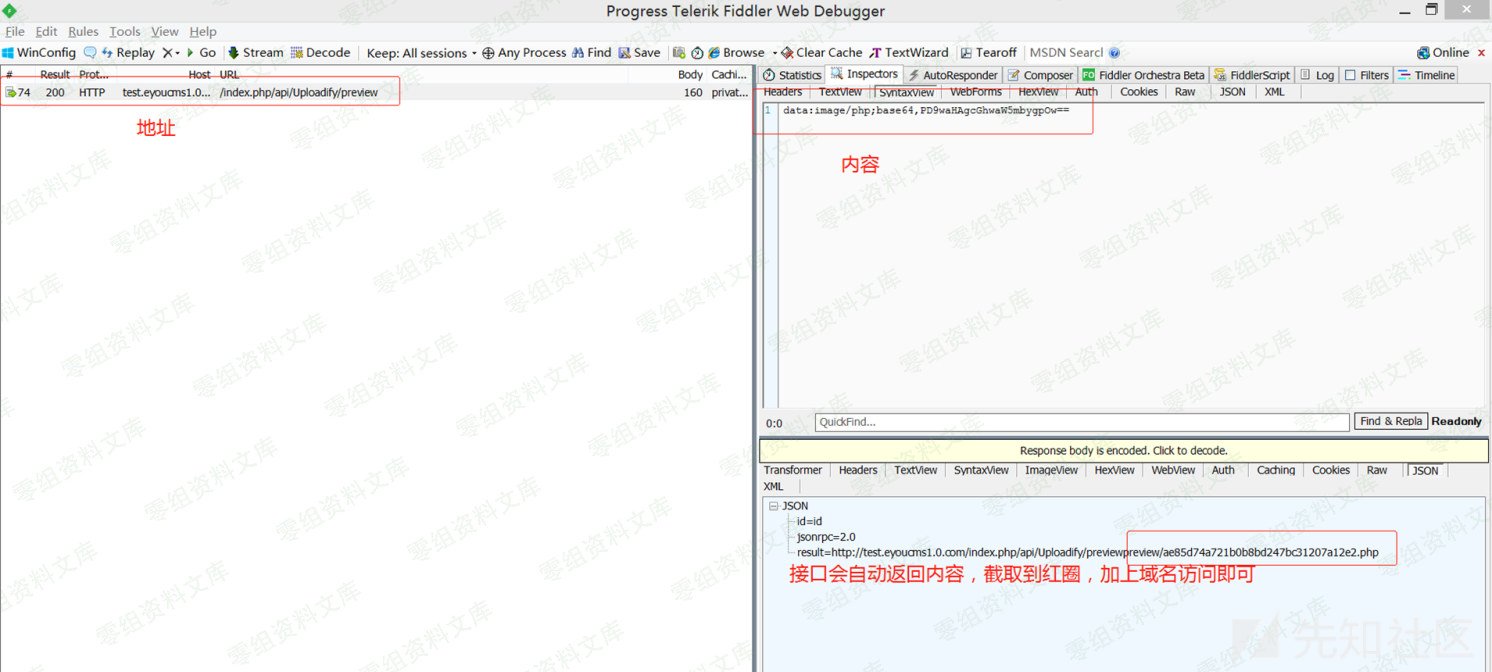This screenshot has width=1492, height=672.
Task: Toggle Stream mode in the toolbar
Action: click(256, 53)
